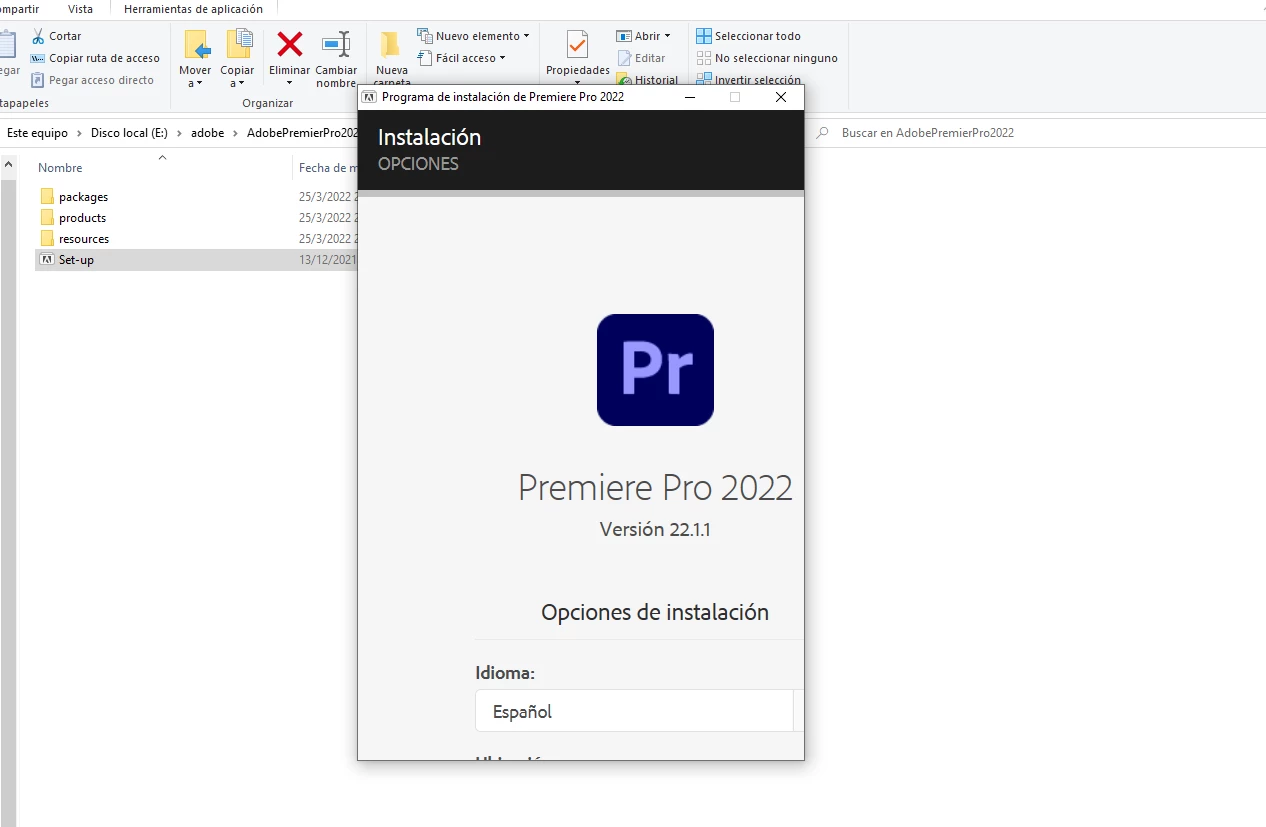Click the Editar button in ribbon
The width and height of the screenshot is (1266, 827).
[641, 58]
